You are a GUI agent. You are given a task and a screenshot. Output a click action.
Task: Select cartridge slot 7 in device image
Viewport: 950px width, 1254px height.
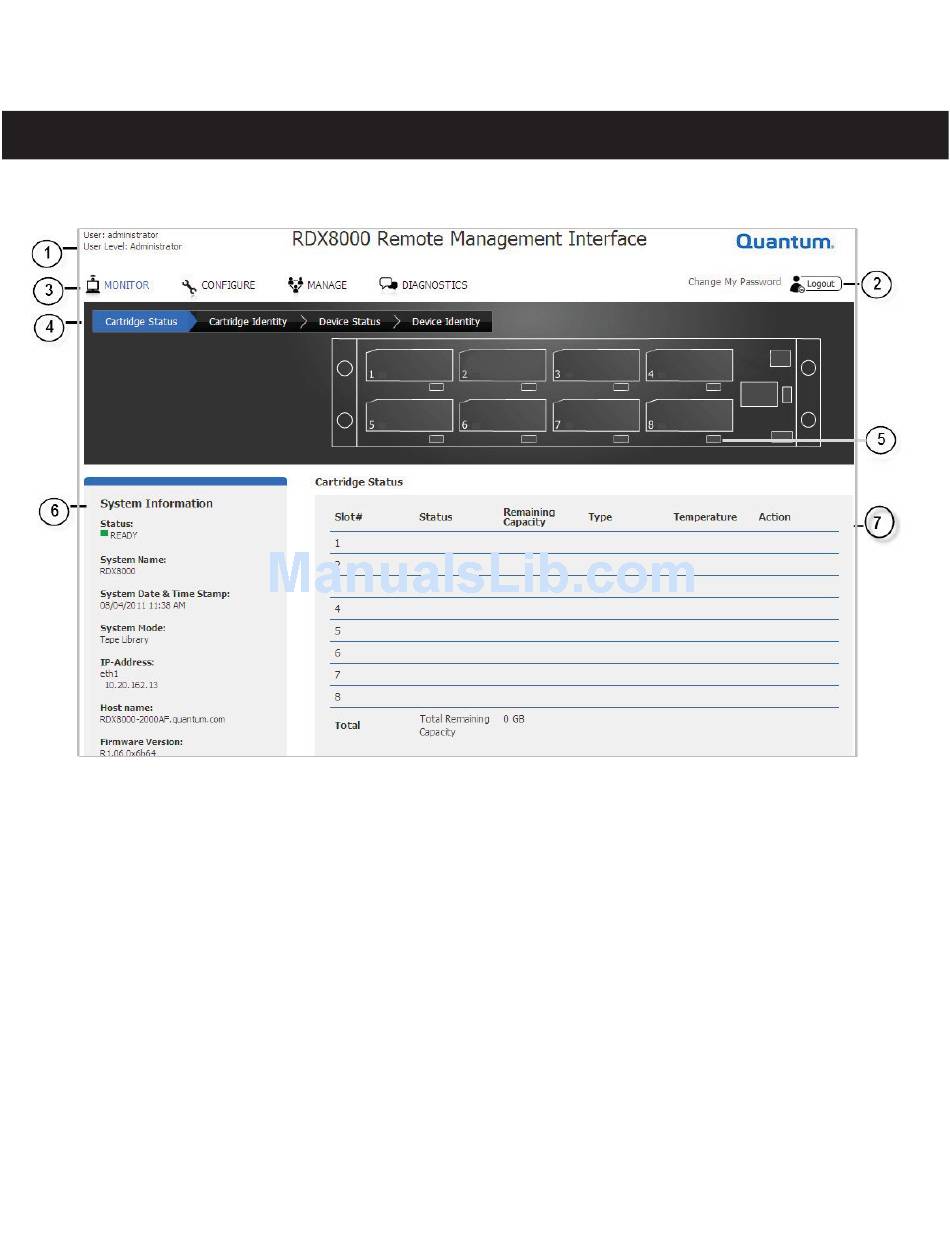[596, 415]
